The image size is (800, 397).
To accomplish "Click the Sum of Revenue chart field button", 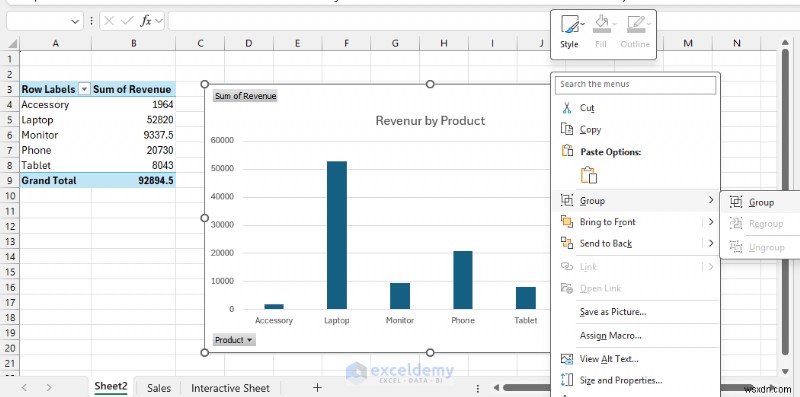I will tap(245, 96).
